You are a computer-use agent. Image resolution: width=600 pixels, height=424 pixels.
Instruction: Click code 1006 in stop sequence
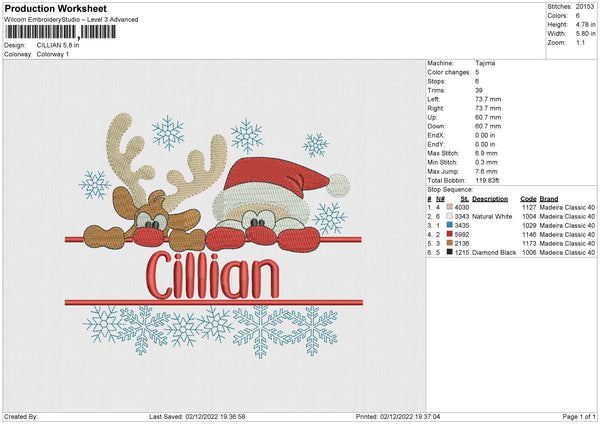click(x=529, y=253)
